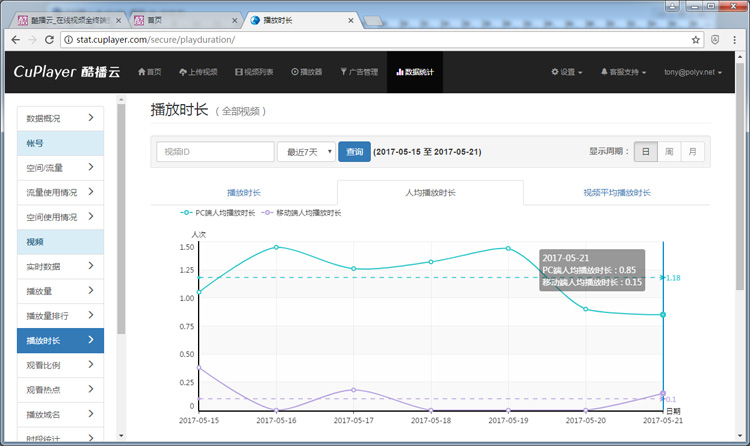Click the CuPlayer 酷播云 logo
This screenshot has height=446, width=750.
click(66, 72)
